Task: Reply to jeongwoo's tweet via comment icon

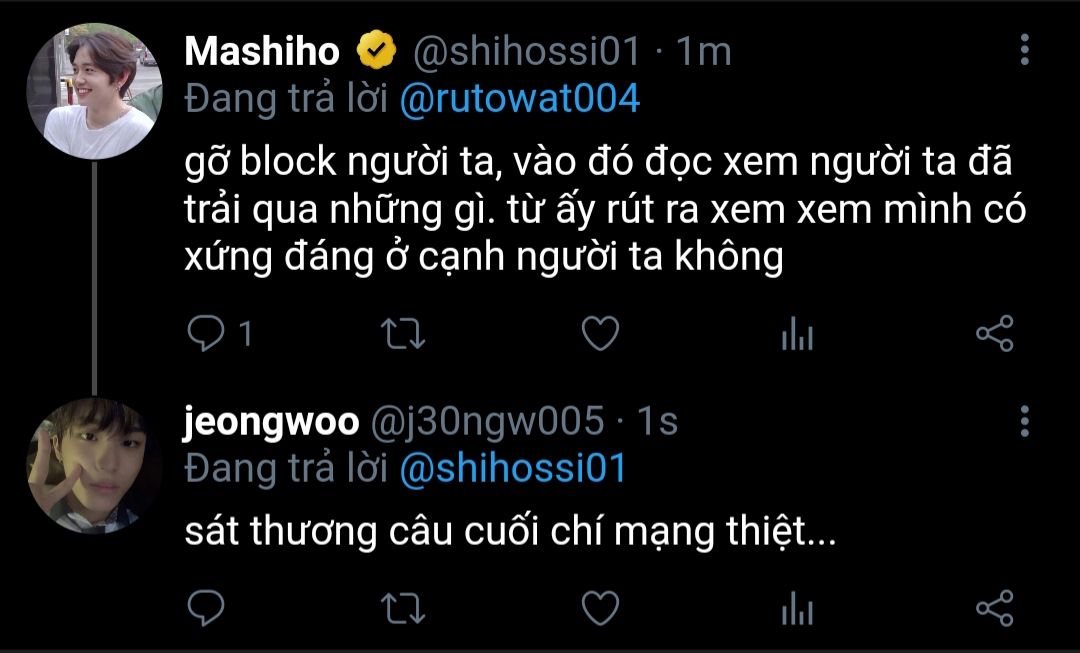Action: pos(206,608)
